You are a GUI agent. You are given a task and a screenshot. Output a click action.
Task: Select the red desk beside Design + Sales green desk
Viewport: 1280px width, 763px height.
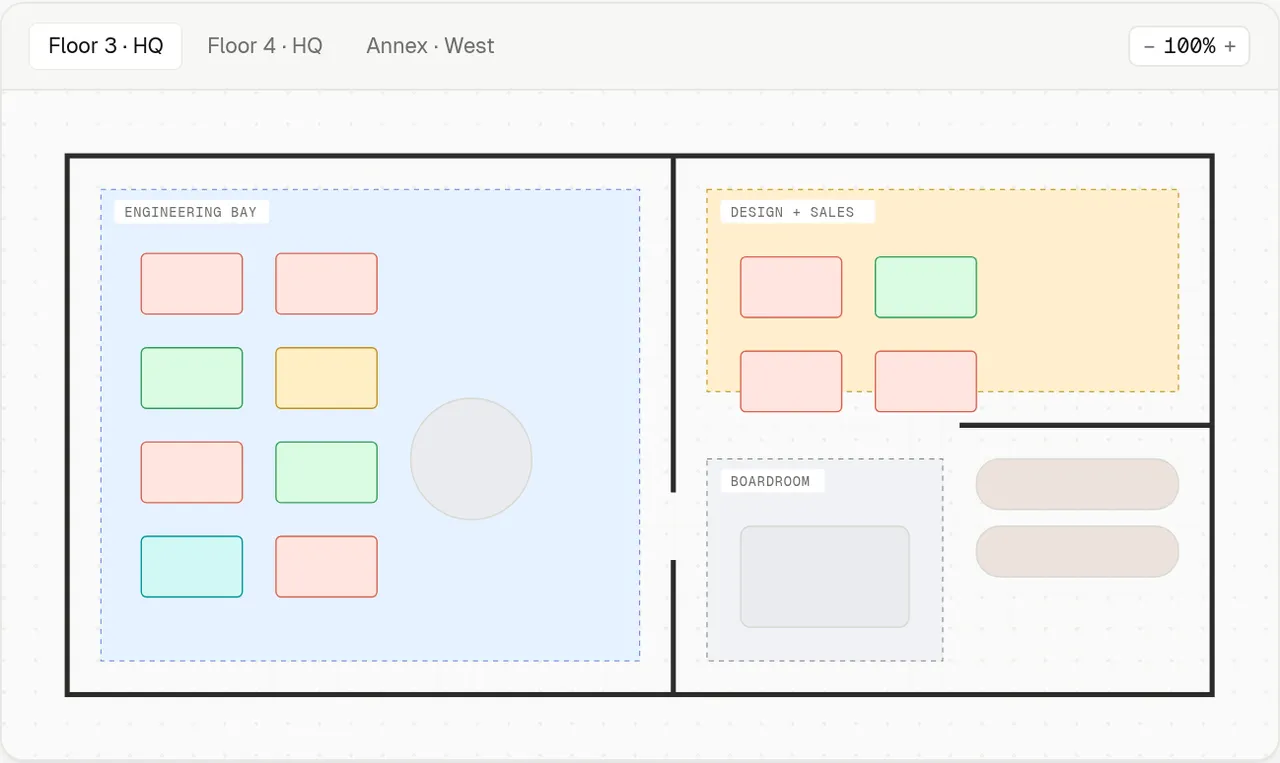tap(791, 287)
